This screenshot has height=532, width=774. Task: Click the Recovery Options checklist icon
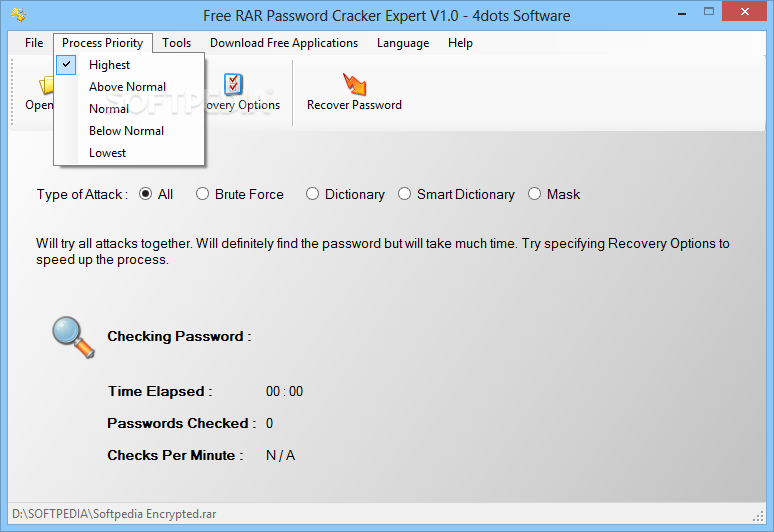click(x=233, y=84)
